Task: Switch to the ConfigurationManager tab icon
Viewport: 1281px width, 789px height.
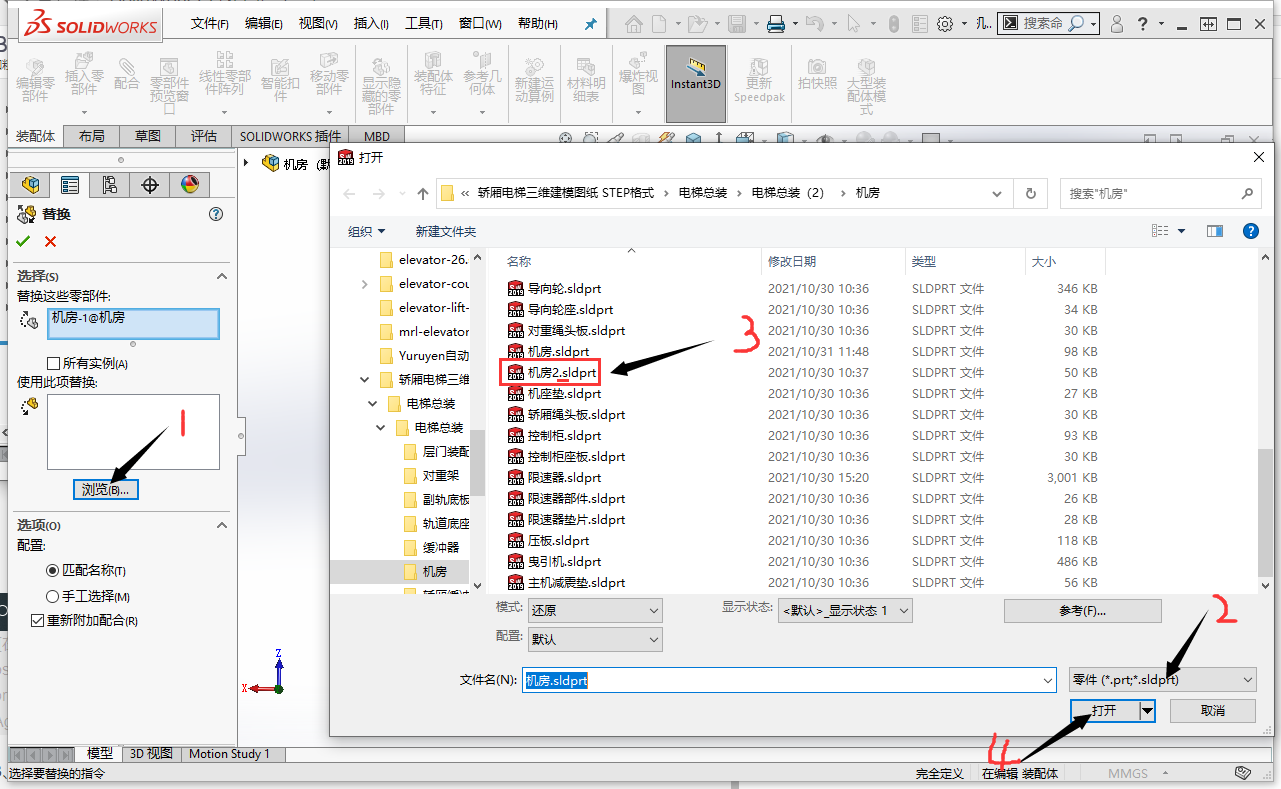Action: coord(110,184)
